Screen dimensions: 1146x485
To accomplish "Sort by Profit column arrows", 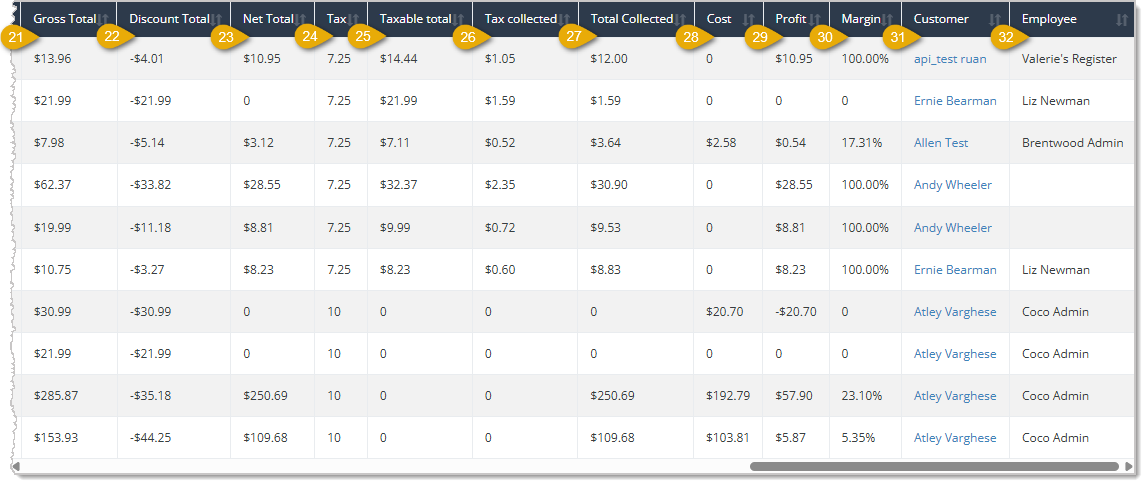I will 815,19.
